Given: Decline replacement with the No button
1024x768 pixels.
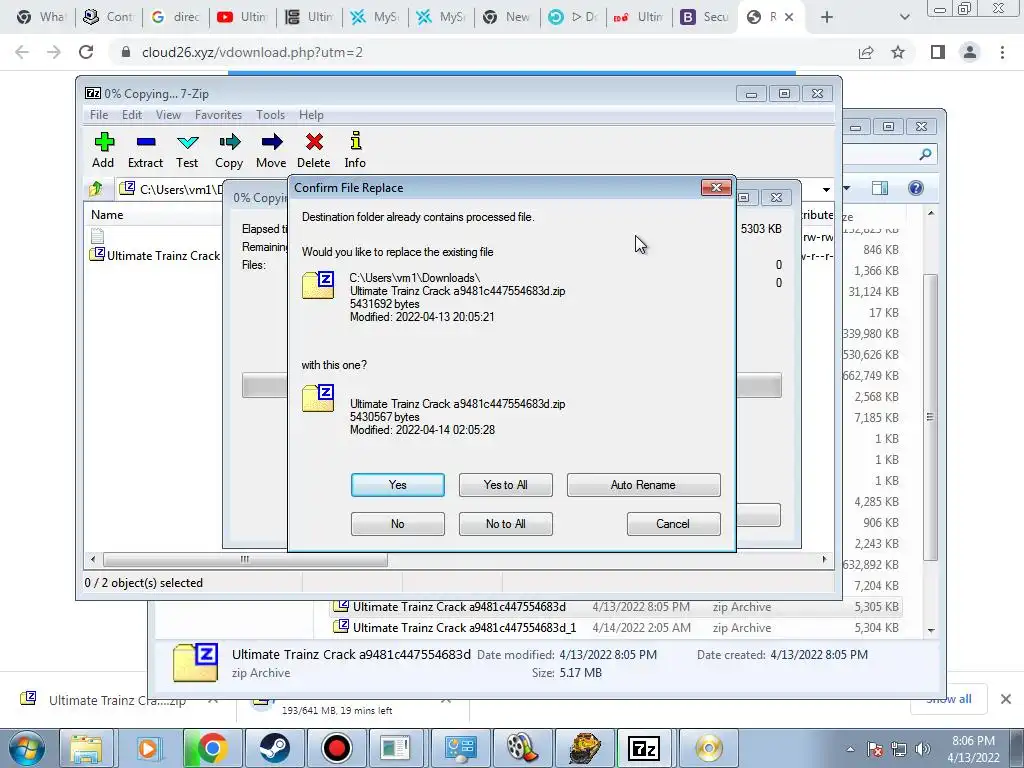Looking at the screenshot, I should pos(398,524).
